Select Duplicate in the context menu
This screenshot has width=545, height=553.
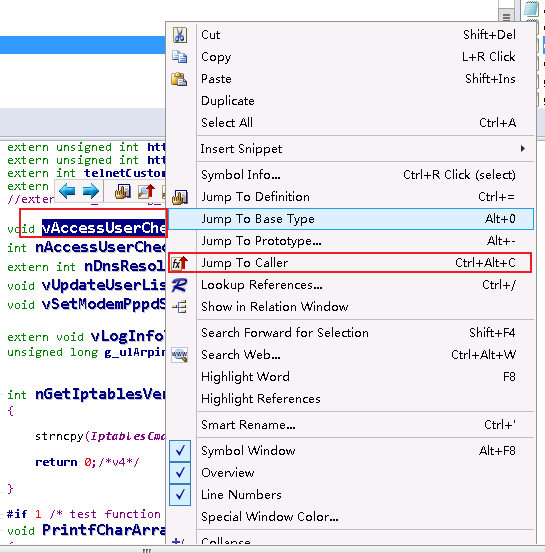(351, 101)
